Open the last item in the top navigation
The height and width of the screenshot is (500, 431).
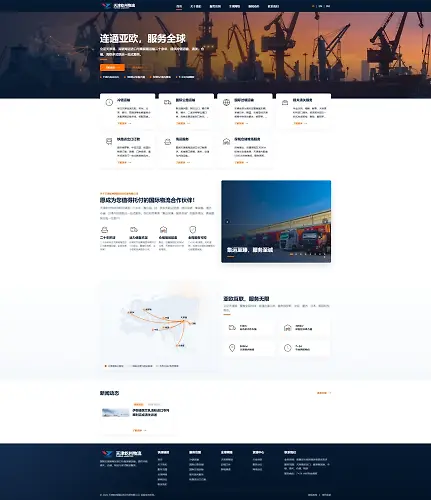pyautogui.click(x=273, y=6)
